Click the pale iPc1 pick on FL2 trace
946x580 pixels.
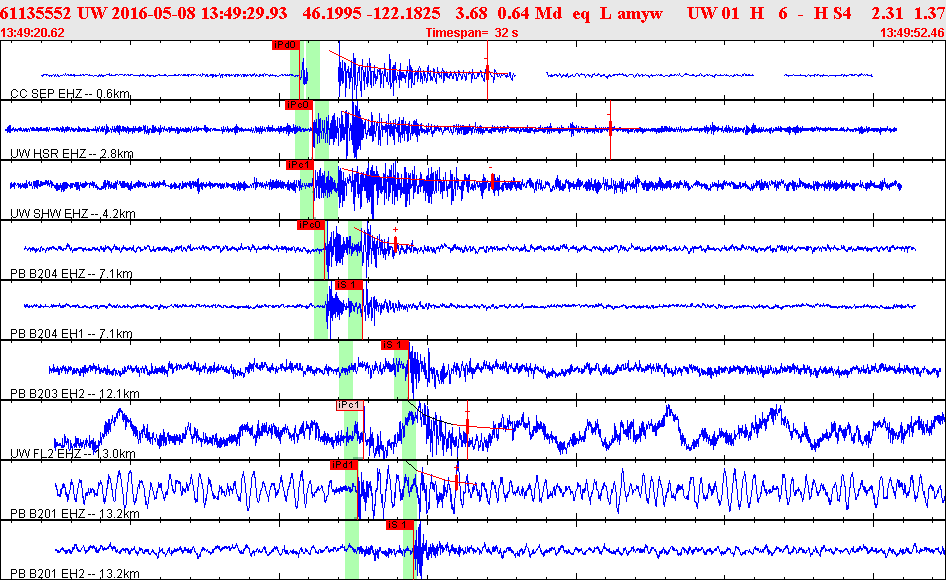point(349,405)
